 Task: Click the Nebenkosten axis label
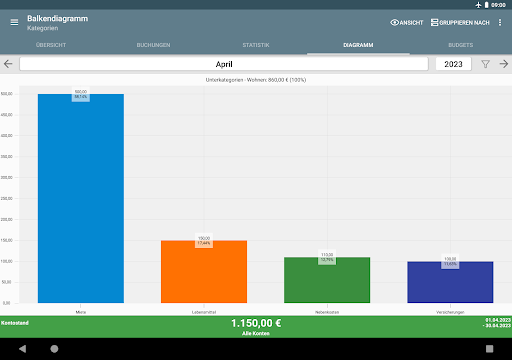327,312
